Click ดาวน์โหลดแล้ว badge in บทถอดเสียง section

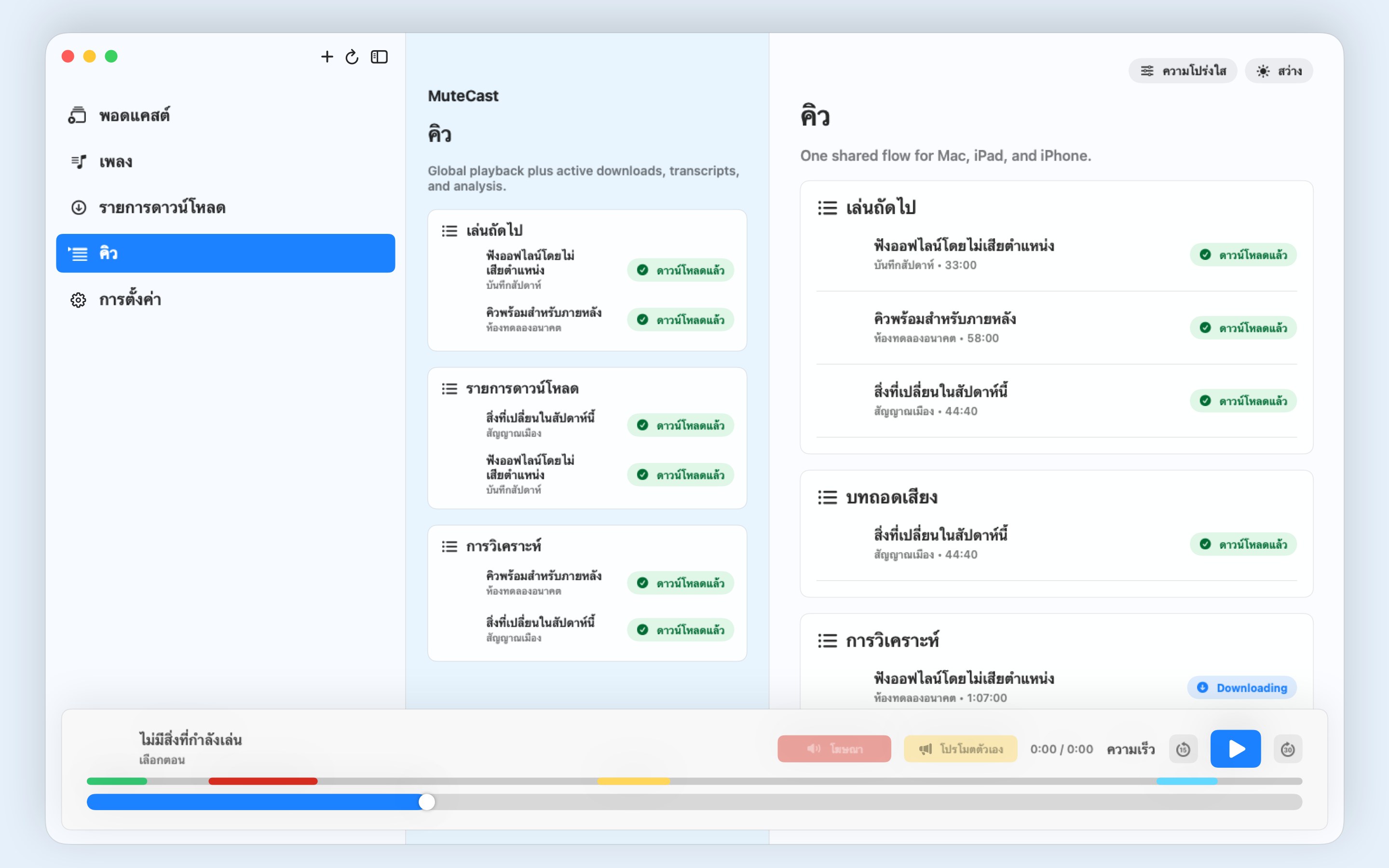click(1243, 543)
